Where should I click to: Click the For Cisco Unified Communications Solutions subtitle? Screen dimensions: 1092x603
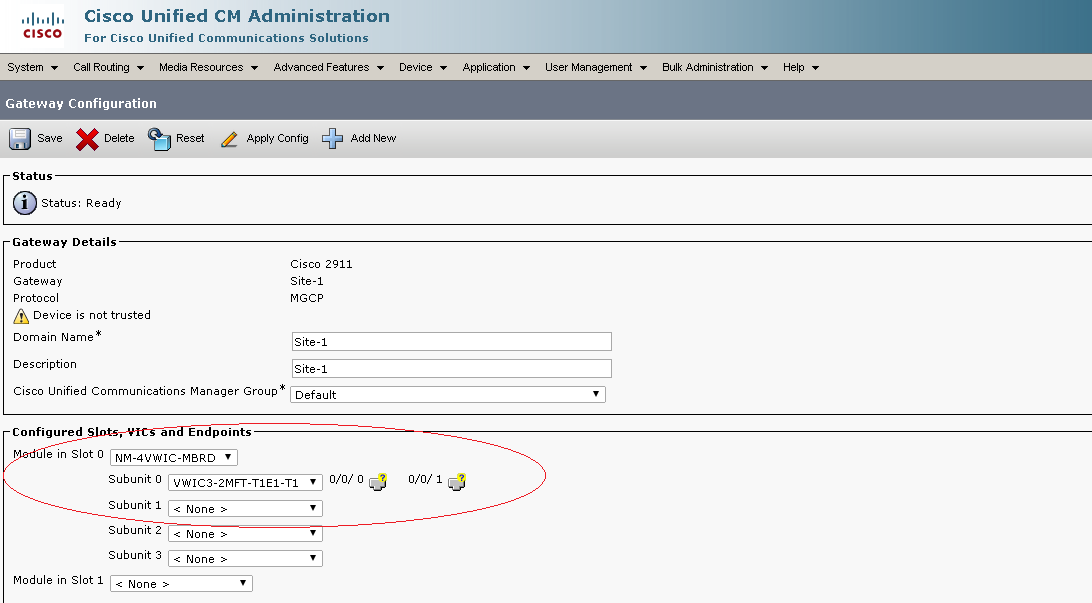coord(226,38)
